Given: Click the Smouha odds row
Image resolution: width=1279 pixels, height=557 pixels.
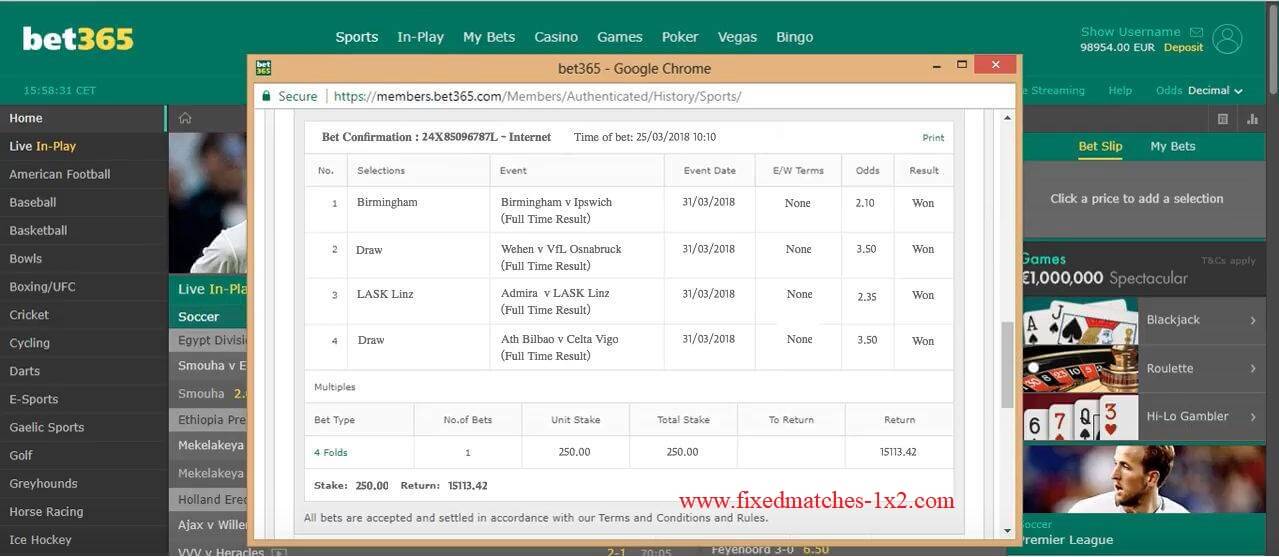Looking at the screenshot, I should (208, 394).
